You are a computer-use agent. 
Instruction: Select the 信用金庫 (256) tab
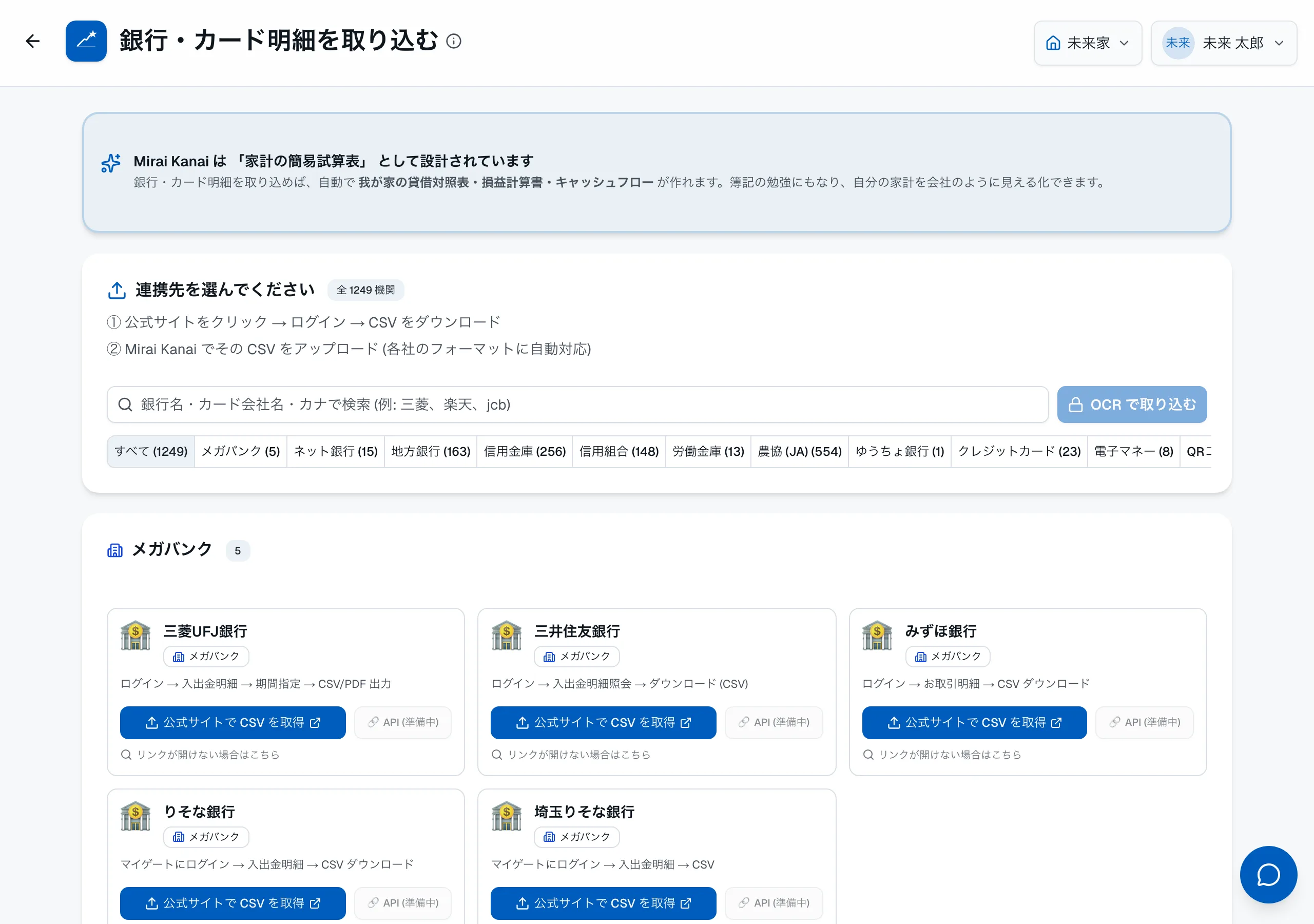tap(525, 452)
